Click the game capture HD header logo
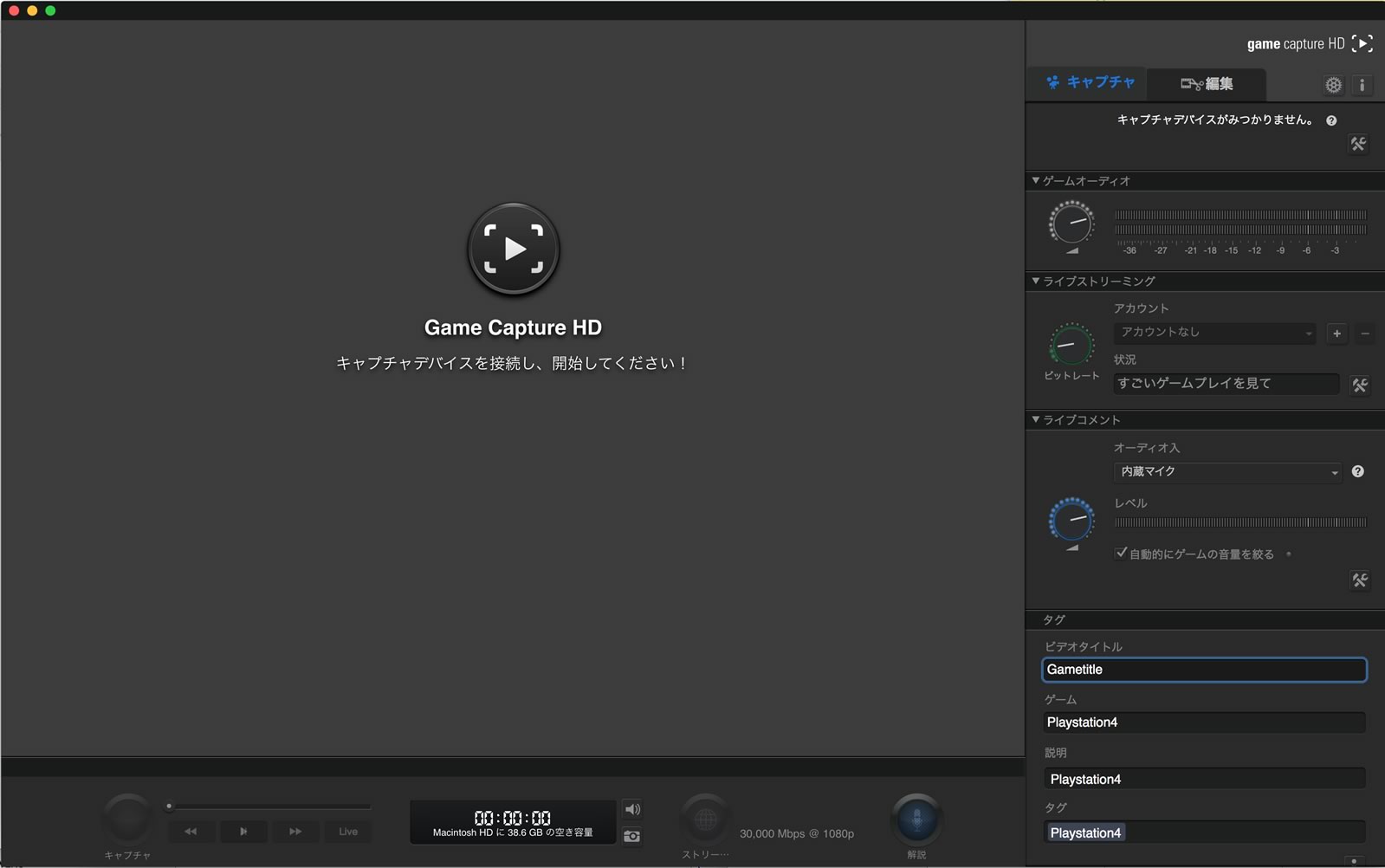Screen dimensions: 1385x868 coord(1310,43)
